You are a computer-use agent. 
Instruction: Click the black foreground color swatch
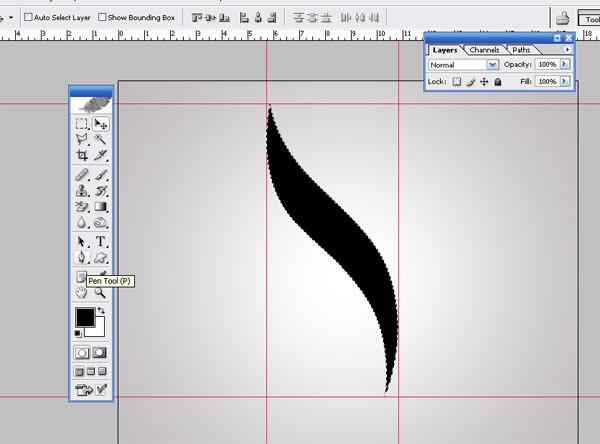pyautogui.click(x=85, y=317)
